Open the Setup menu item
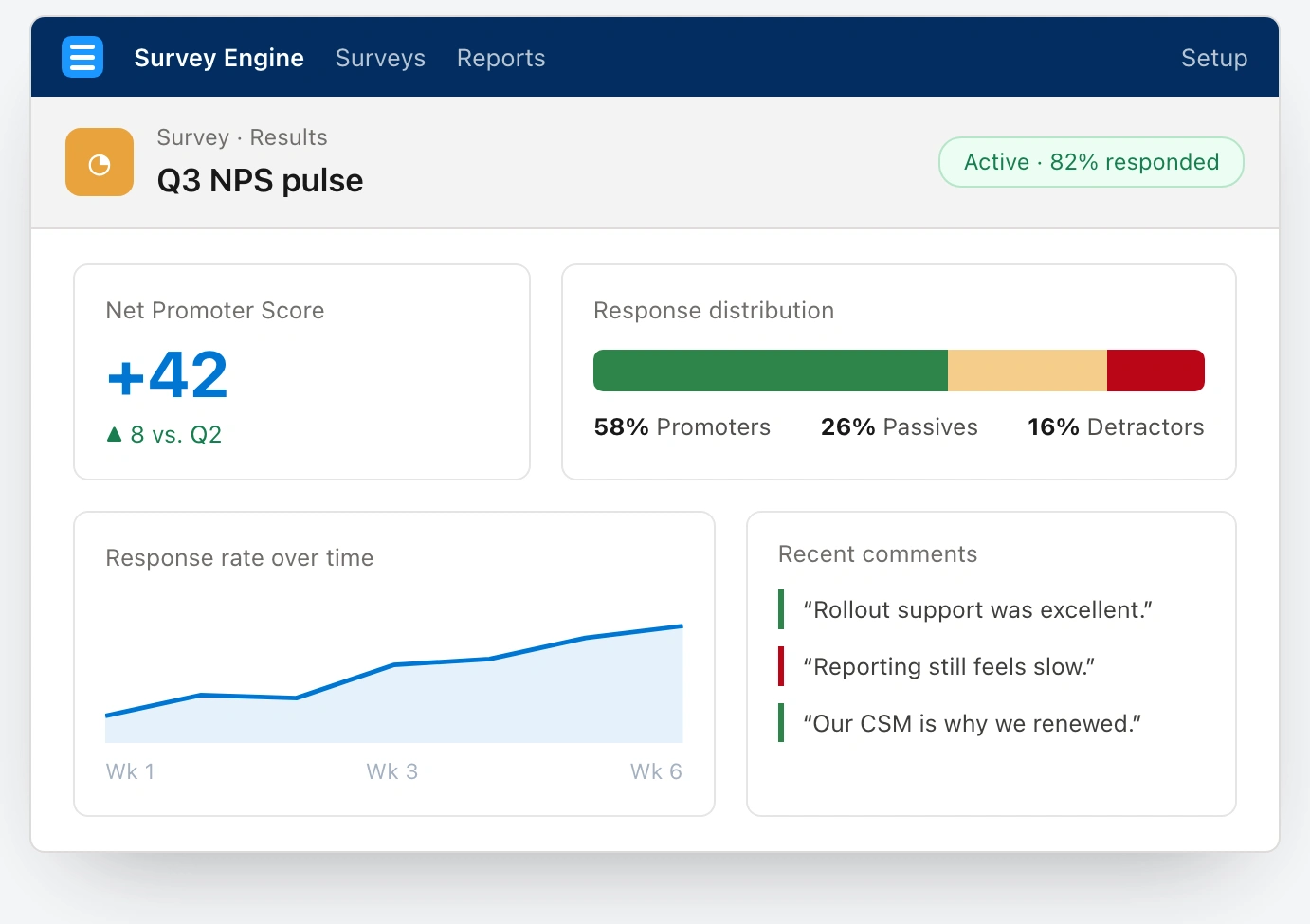The width and height of the screenshot is (1310, 924). [x=1214, y=58]
